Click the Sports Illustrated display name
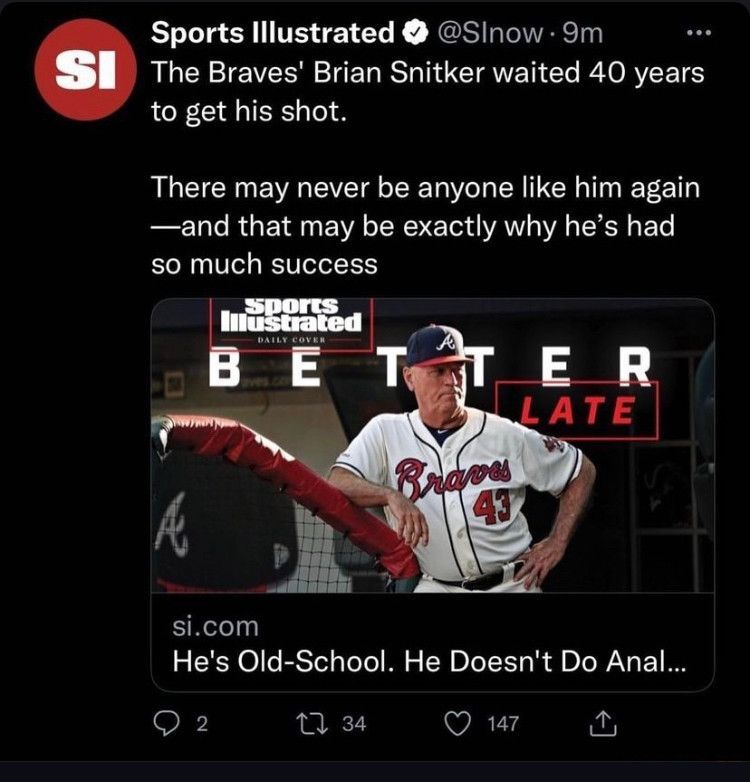 click(x=273, y=33)
